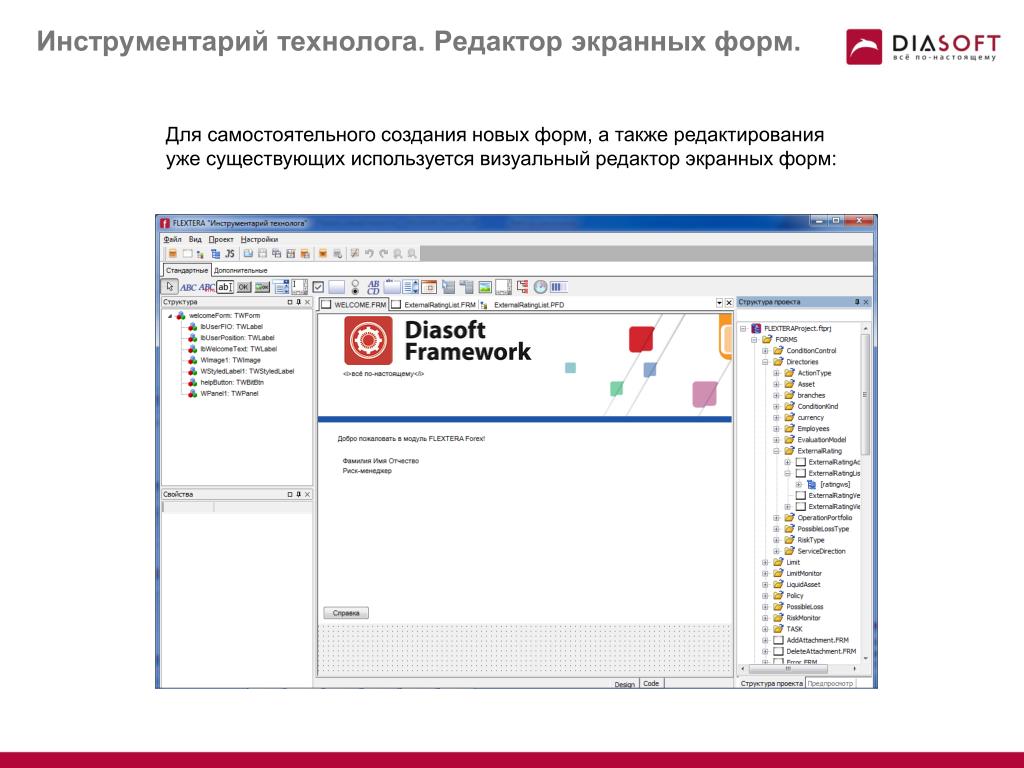Collapse the FORMS folder
This screenshot has height=768, width=1024.
click(754, 340)
